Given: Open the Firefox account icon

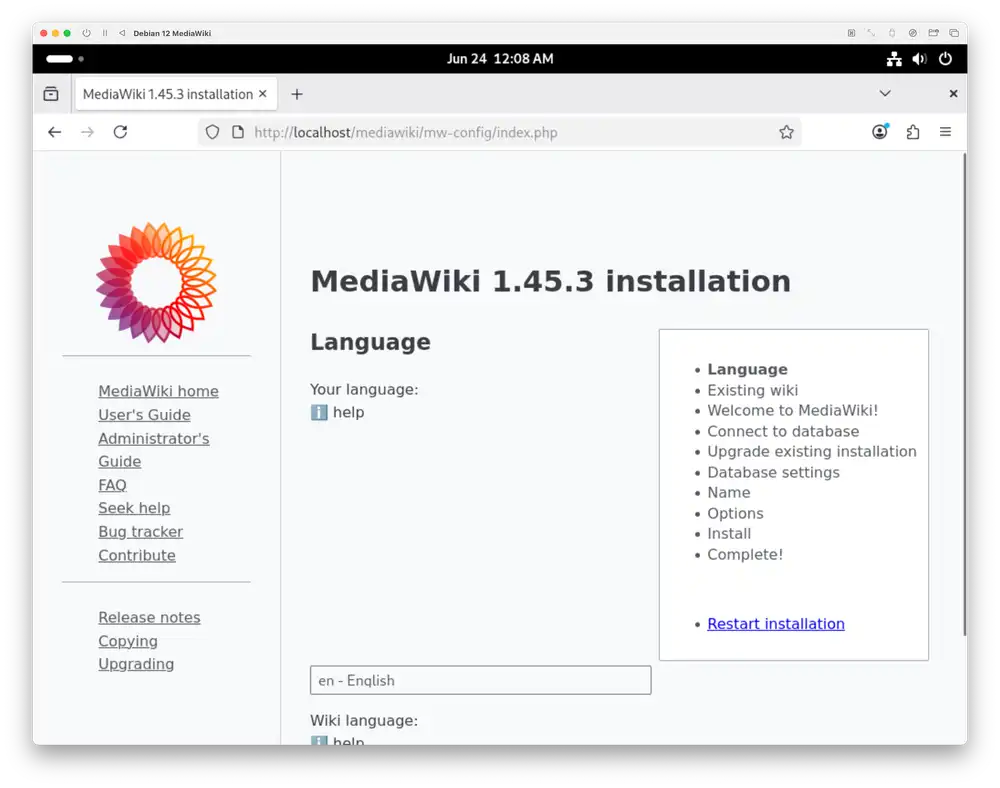Looking at the screenshot, I should coord(880,131).
